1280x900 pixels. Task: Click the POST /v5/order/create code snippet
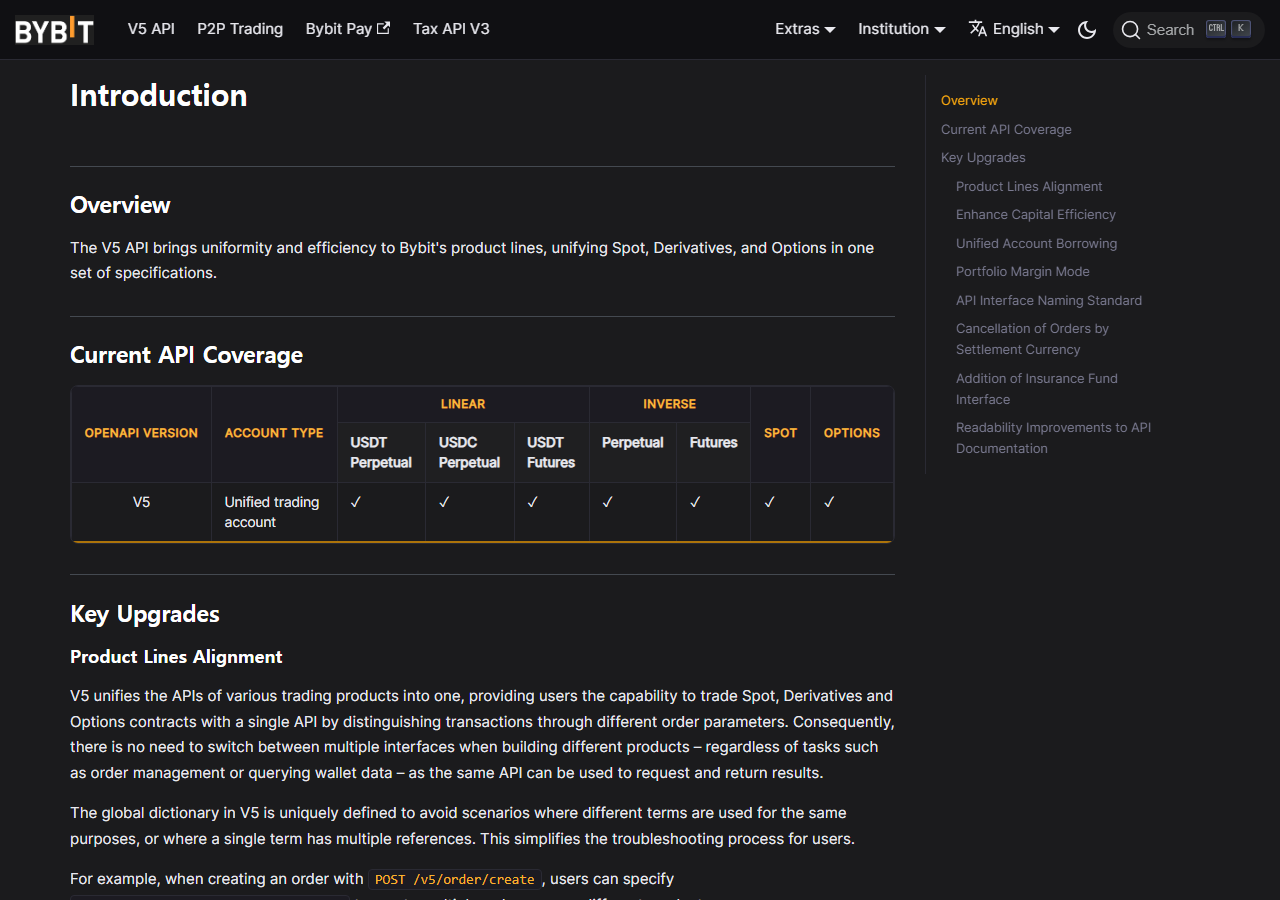pyautogui.click(x=455, y=879)
